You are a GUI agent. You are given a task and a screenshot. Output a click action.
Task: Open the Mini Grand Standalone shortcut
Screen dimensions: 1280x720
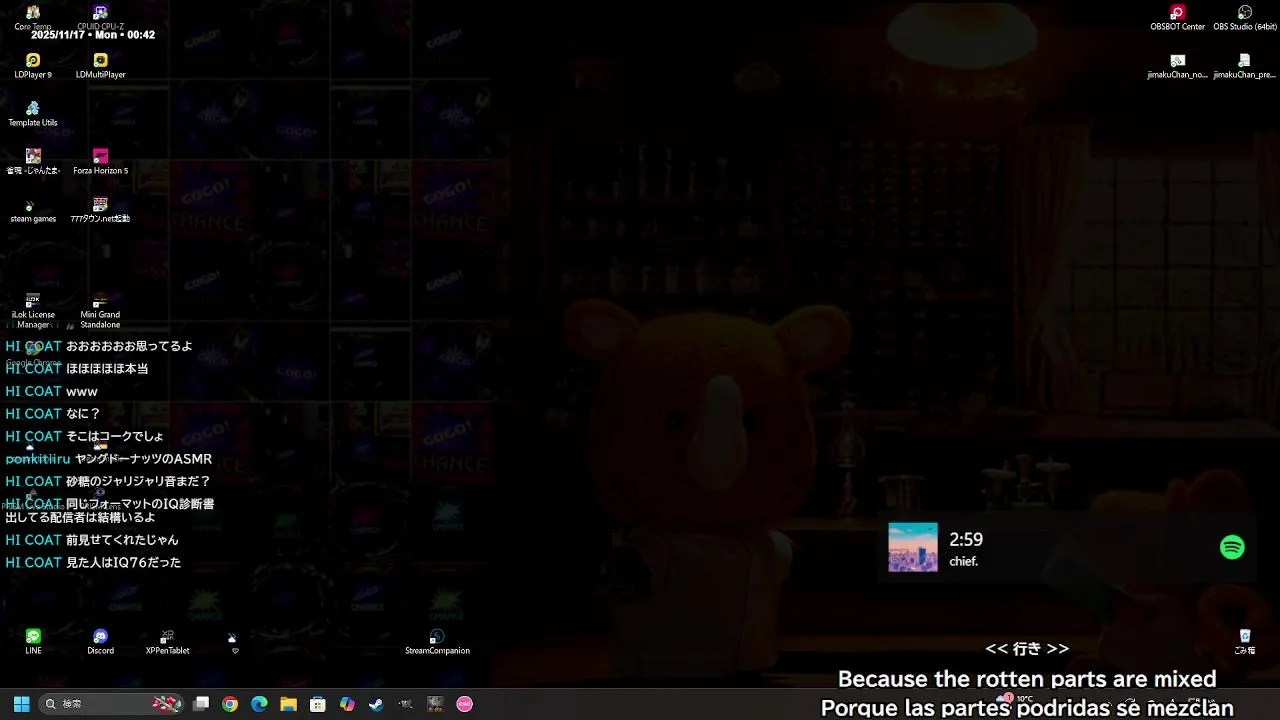[x=100, y=311]
